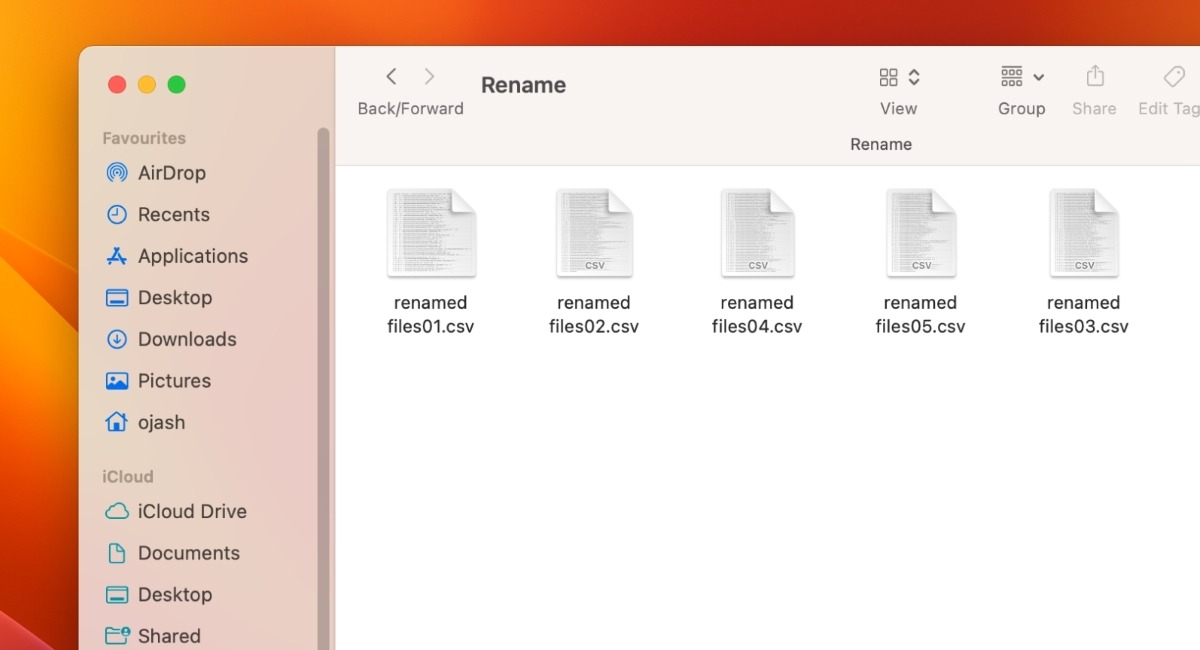This screenshot has width=1200, height=650.
Task: Select the renamed files01.csv file
Action: click(431, 232)
